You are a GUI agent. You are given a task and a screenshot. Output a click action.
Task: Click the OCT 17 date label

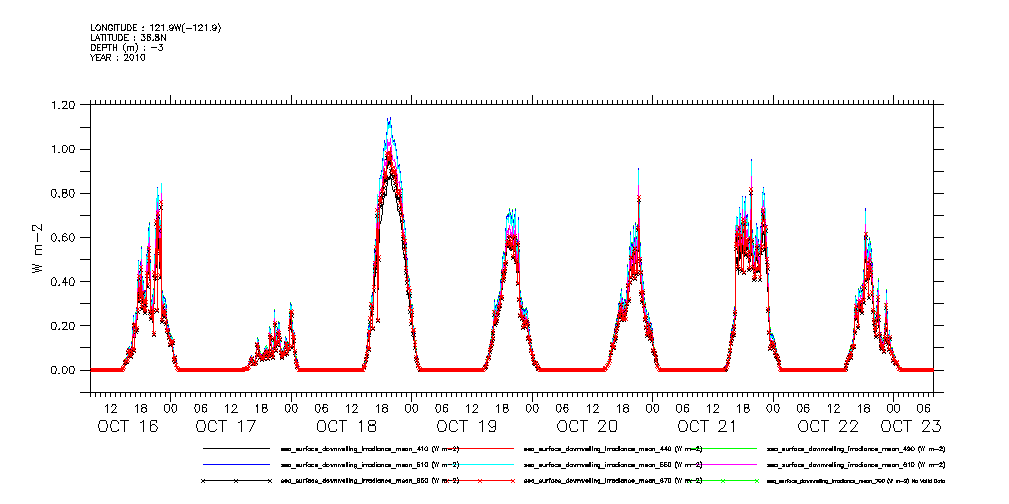225,426
